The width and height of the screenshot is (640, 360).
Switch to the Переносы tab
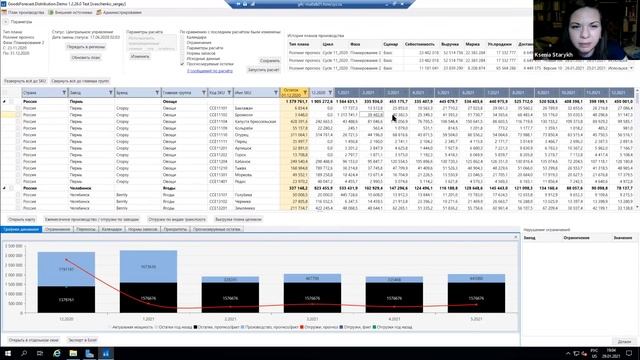pos(86,229)
